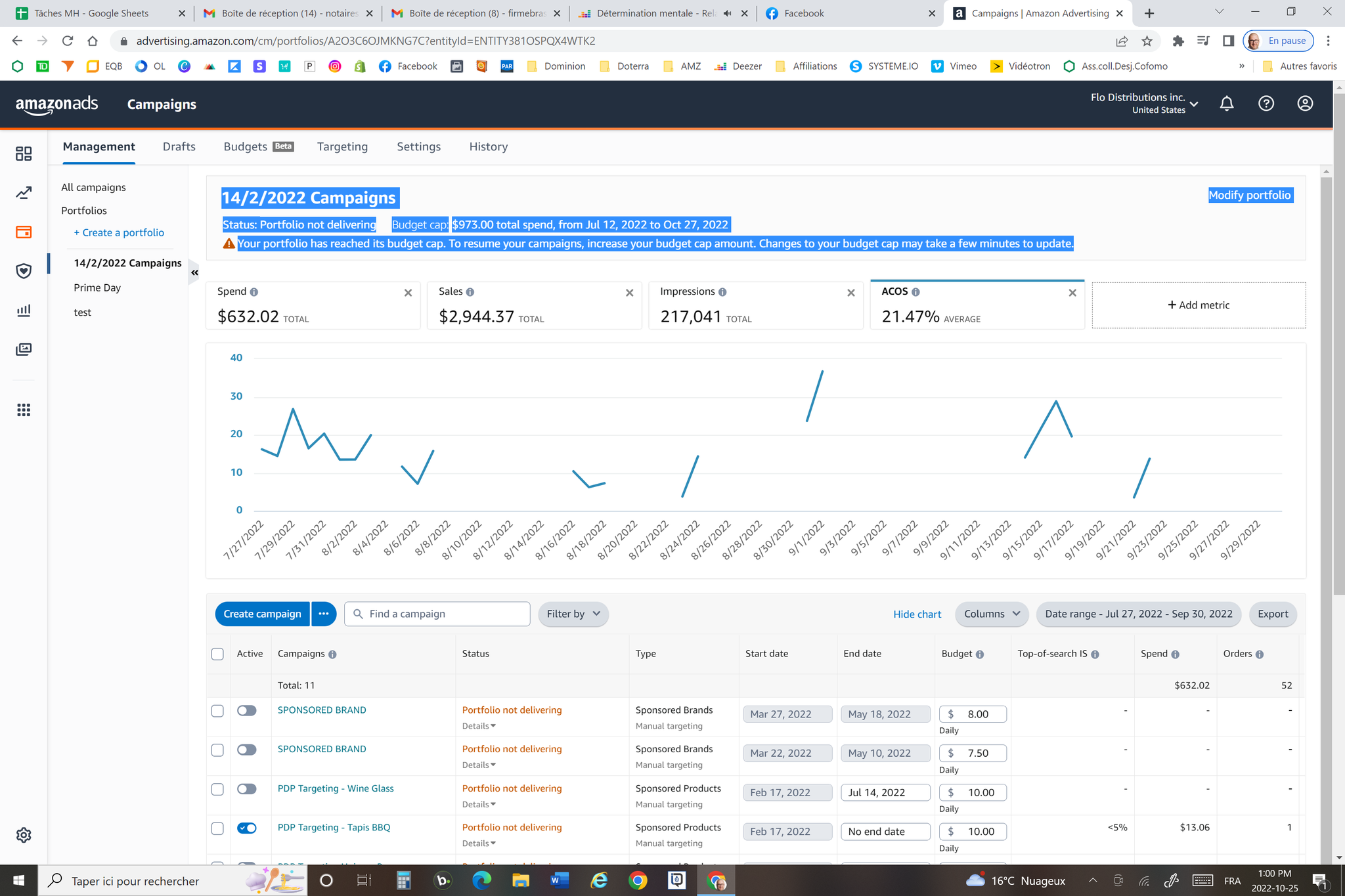Switch to the Targeting tab
Screen dimensions: 1345x896
point(342,146)
